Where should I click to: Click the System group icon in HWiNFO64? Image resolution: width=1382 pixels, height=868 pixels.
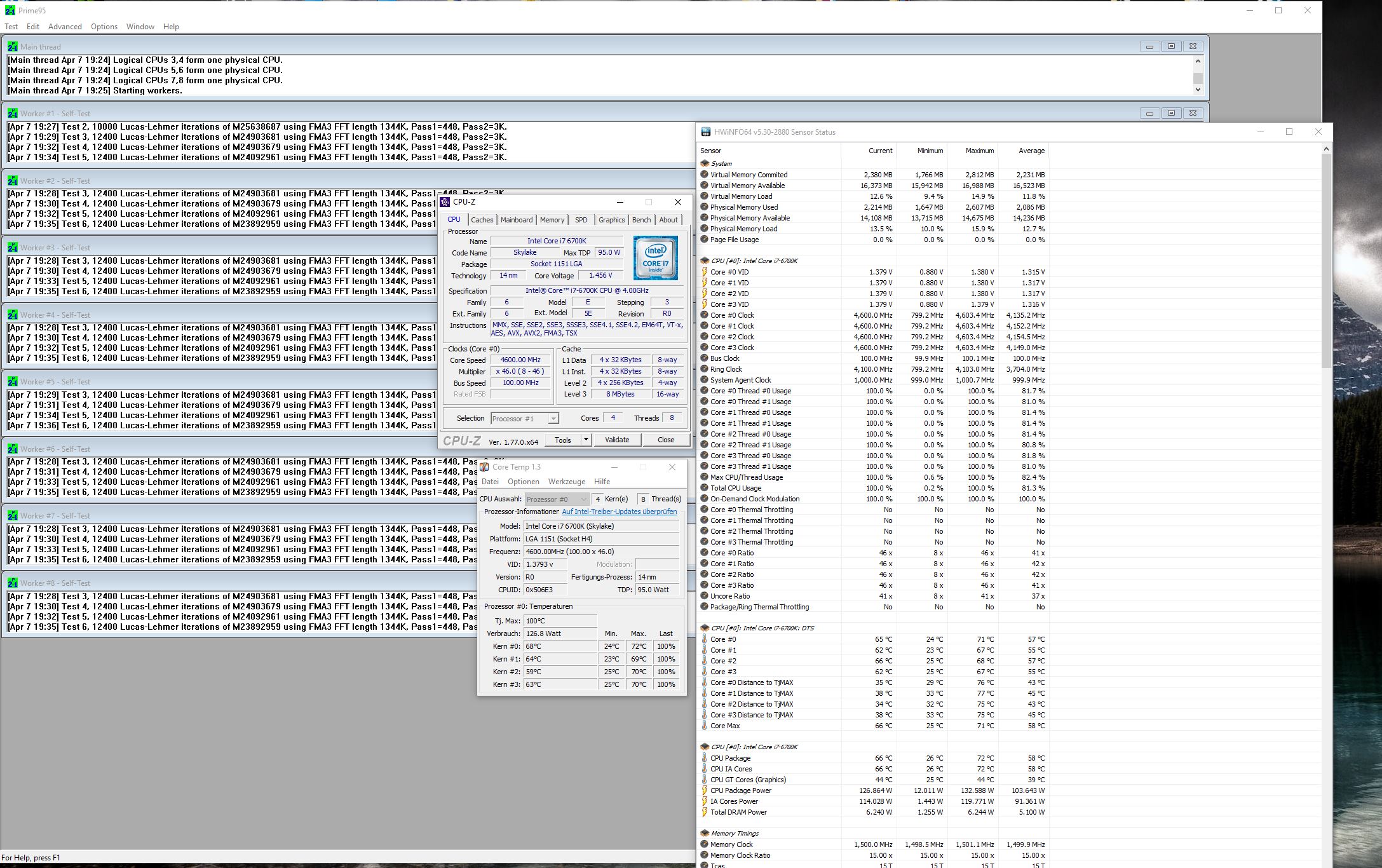tap(705, 163)
